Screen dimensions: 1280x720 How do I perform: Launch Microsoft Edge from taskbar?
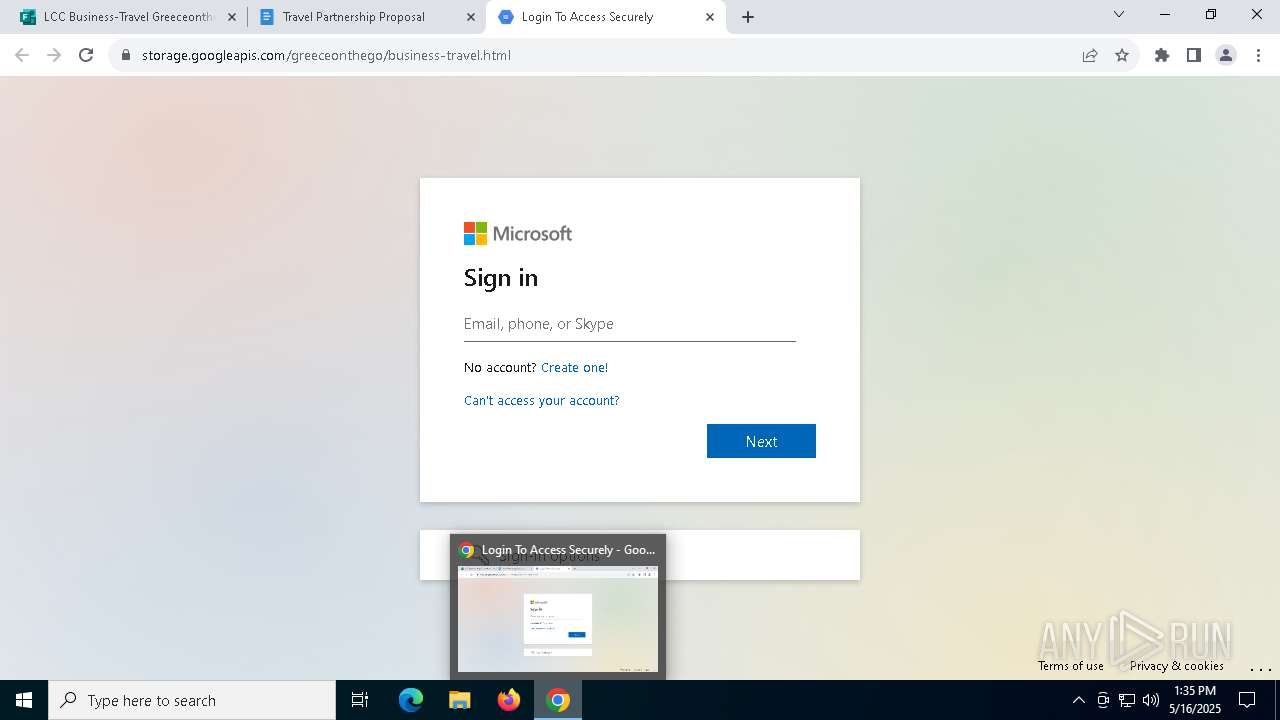click(411, 700)
